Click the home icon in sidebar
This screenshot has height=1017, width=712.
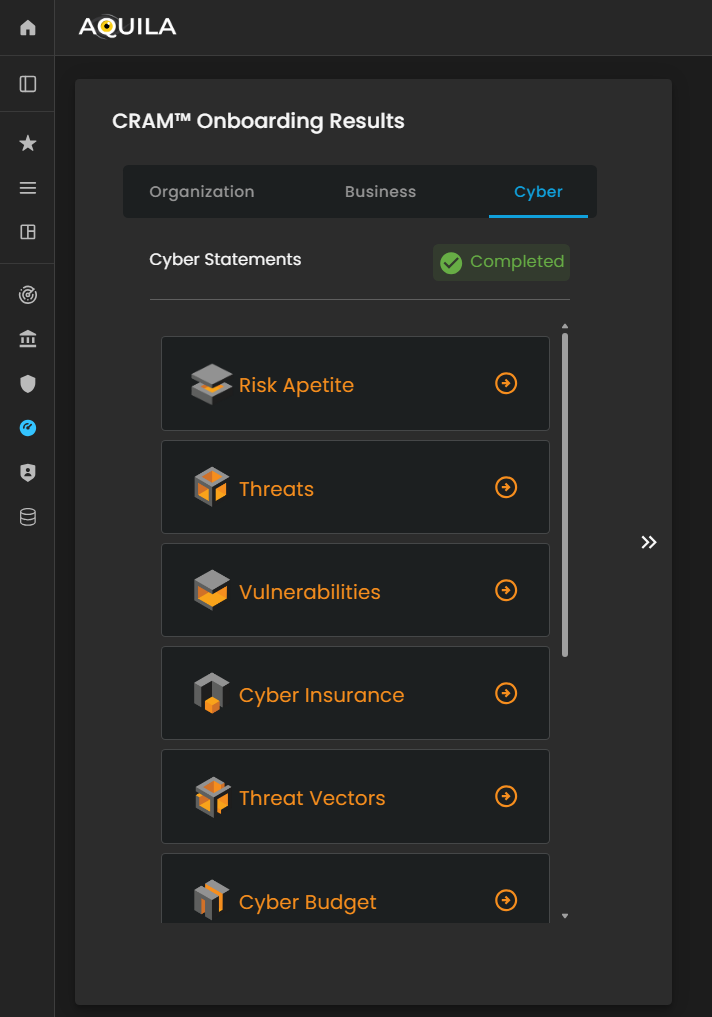click(28, 28)
